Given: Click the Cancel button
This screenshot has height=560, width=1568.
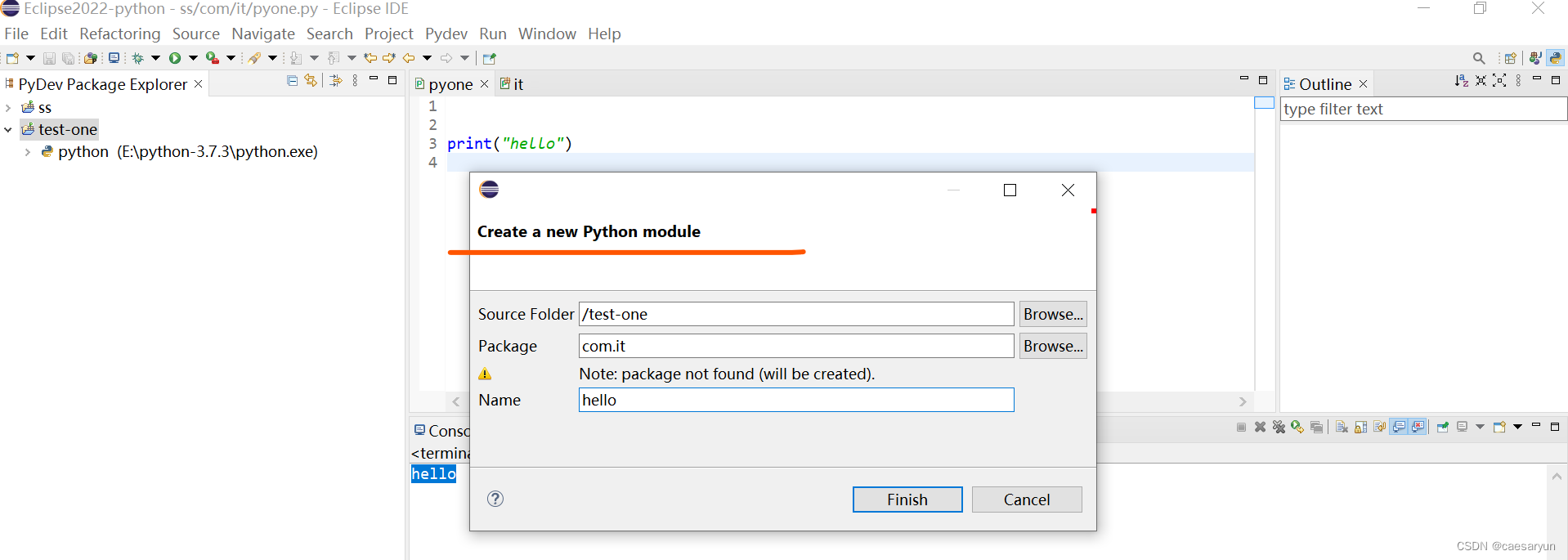Looking at the screenshot, I should (x=1027, y=500).
